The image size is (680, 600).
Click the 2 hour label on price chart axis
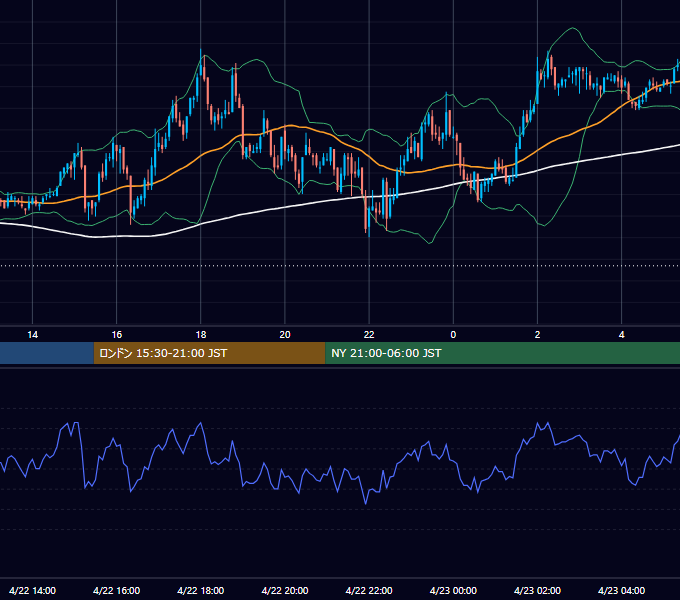point(537,335)
